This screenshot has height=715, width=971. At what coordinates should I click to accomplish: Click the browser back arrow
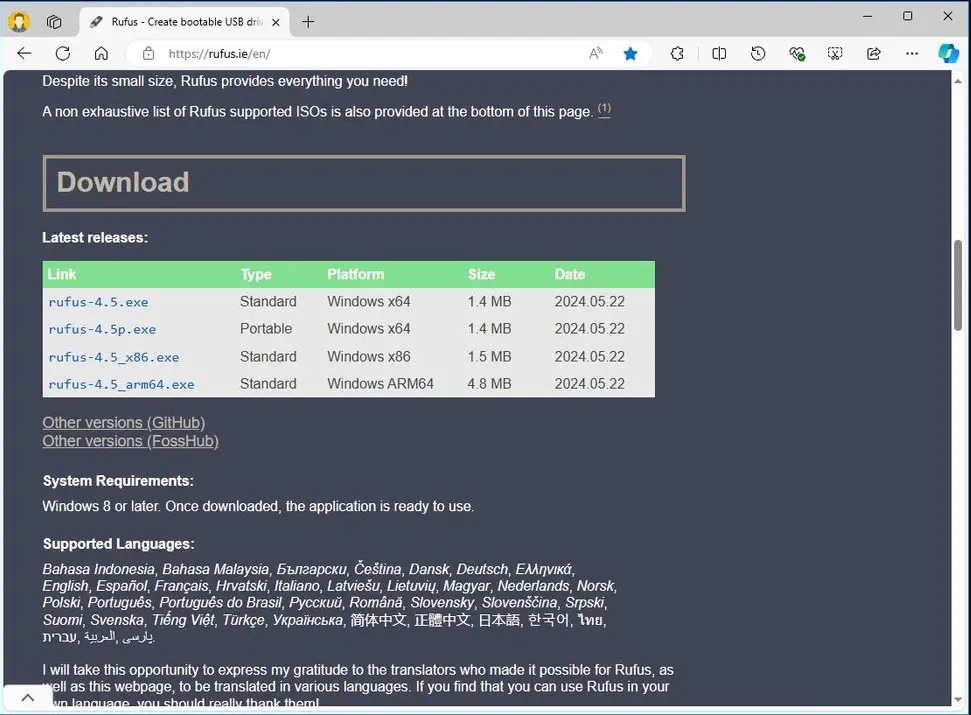coord(24,54)
